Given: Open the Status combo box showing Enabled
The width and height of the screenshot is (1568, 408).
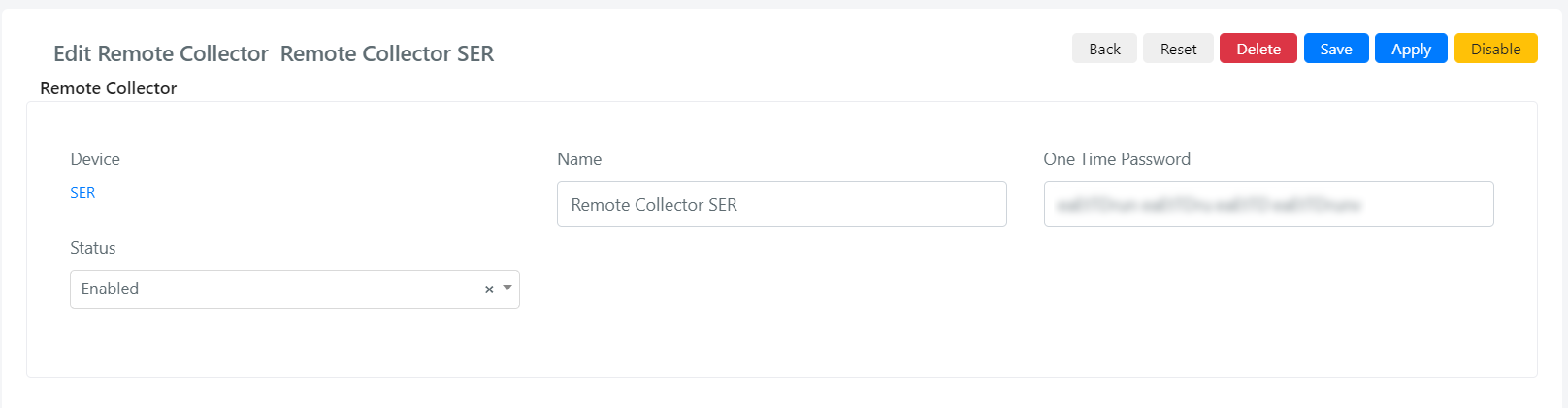Looking at the screenshot, I should (295, 289).
